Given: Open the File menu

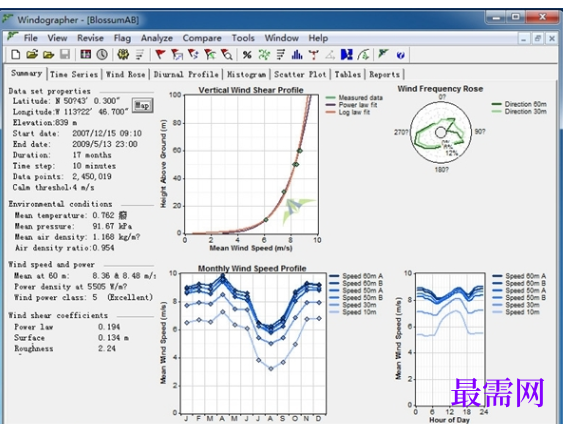Looking at the screenshot, I should [31, 38].
